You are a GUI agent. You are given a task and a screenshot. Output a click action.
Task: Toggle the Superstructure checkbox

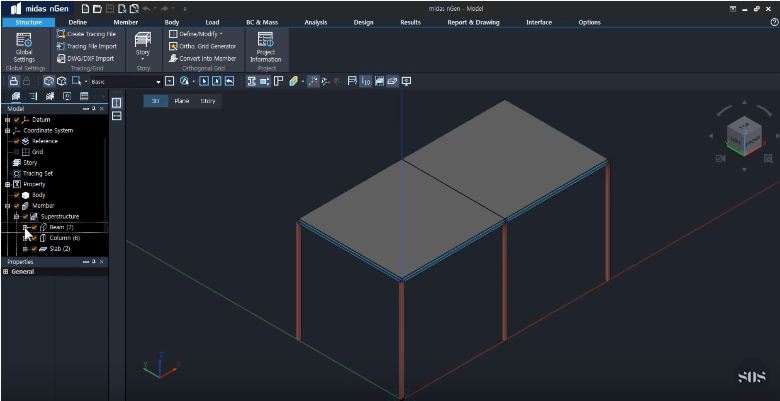click(25, 216)
